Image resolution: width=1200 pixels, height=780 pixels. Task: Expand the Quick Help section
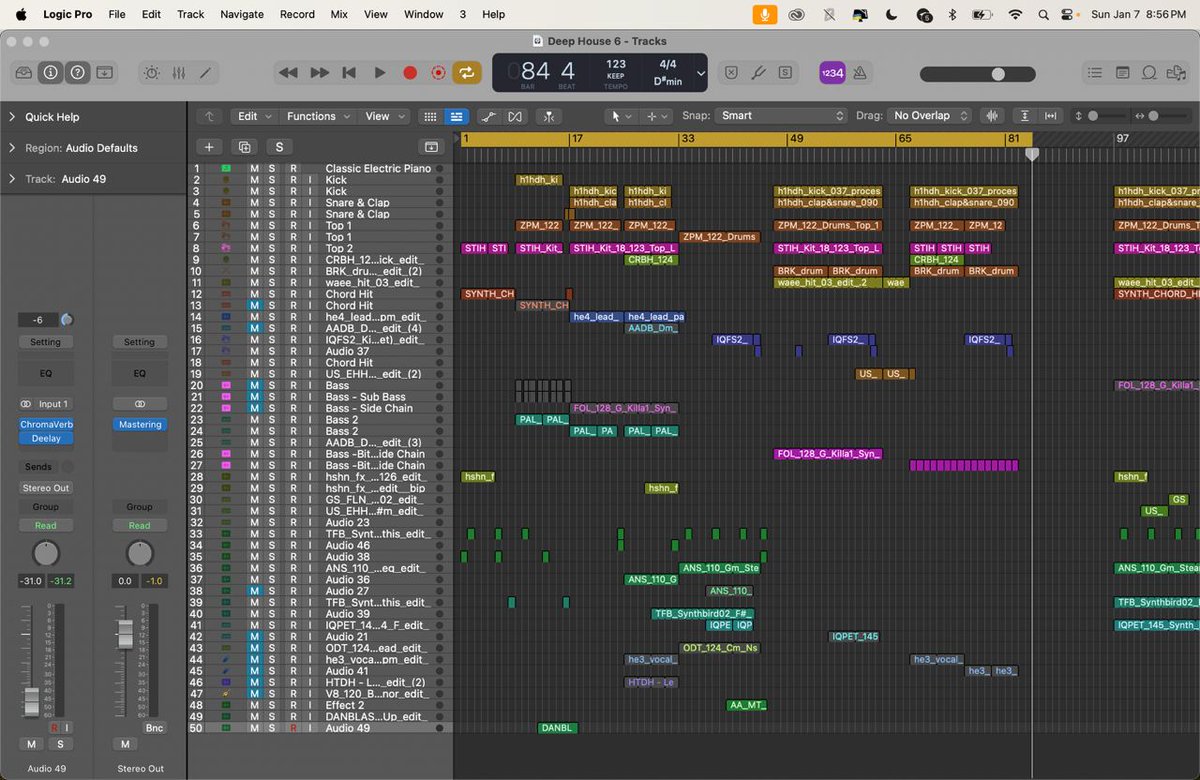[12, 117]
